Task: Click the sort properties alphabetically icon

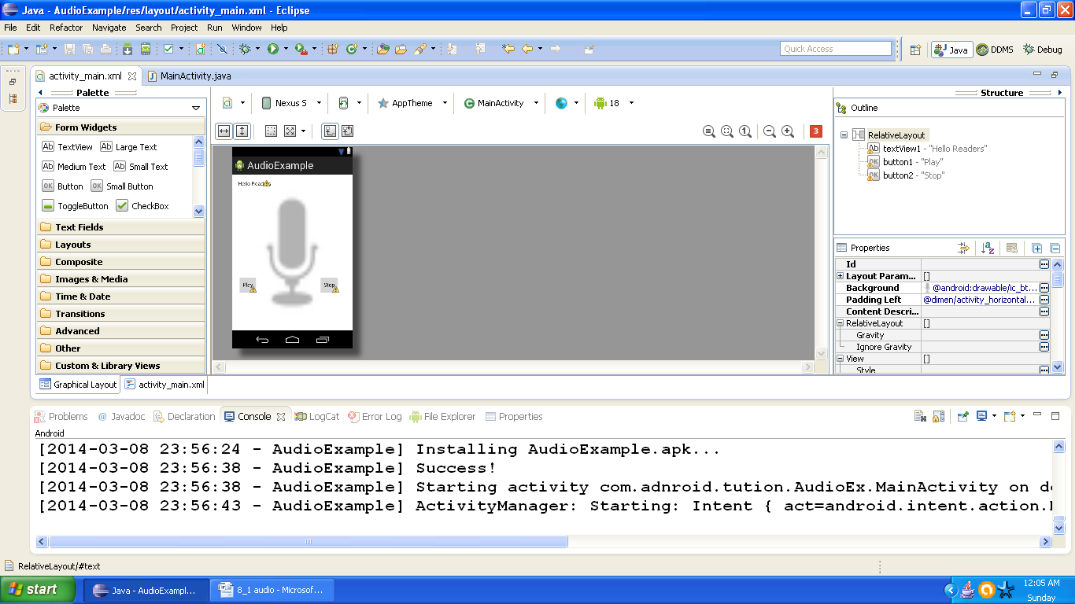Action: pos(988,248)
